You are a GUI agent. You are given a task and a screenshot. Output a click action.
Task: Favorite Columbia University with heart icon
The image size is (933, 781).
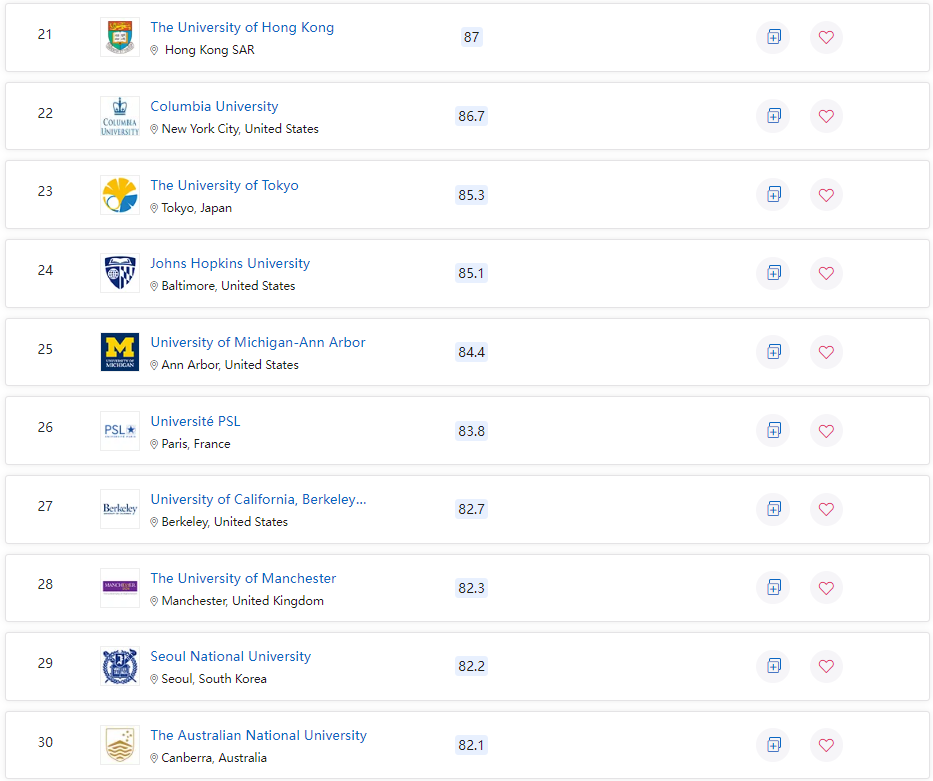pos(826,116)
